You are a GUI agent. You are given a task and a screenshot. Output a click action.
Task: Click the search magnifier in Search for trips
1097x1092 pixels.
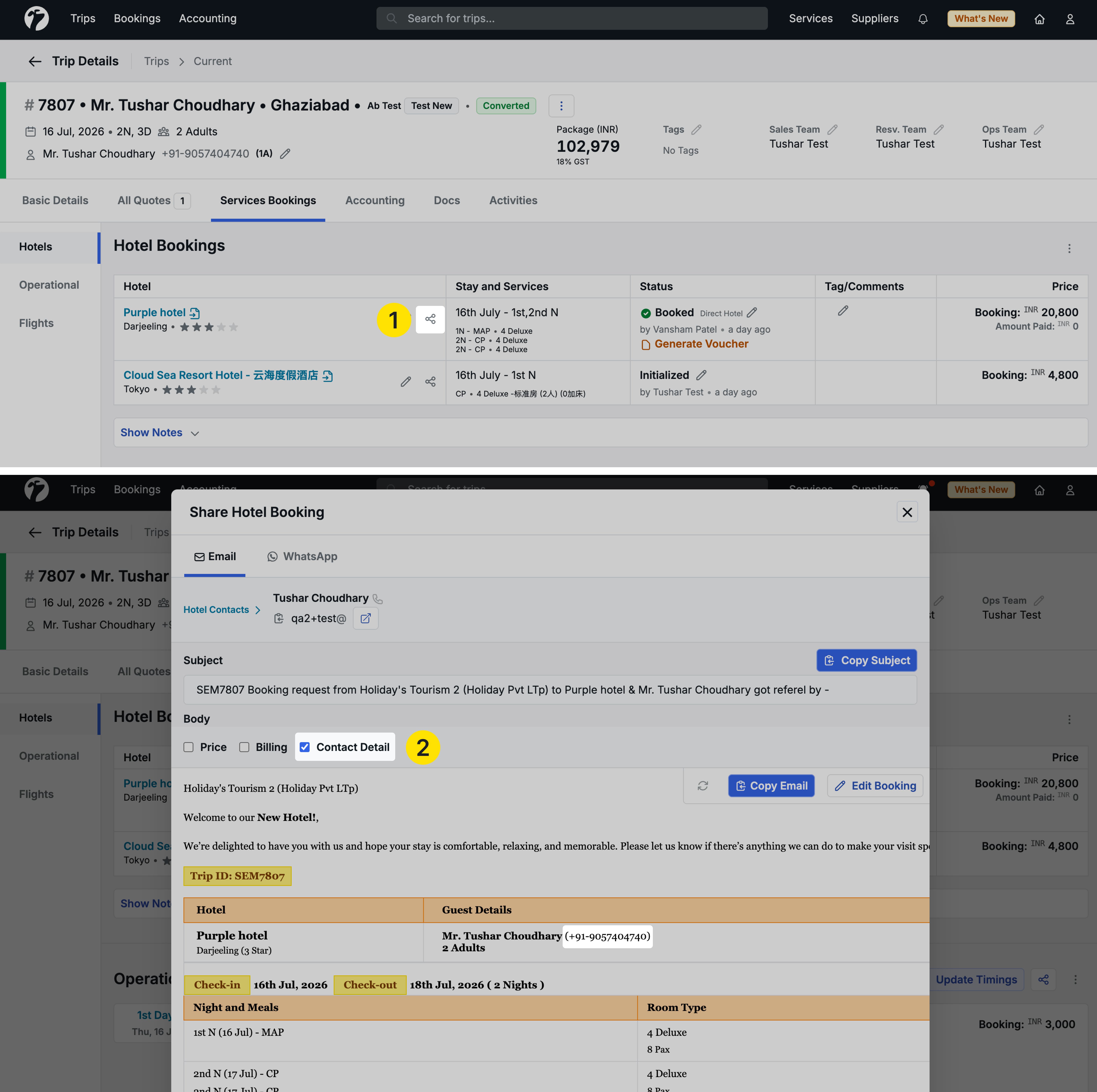[392, 19]
